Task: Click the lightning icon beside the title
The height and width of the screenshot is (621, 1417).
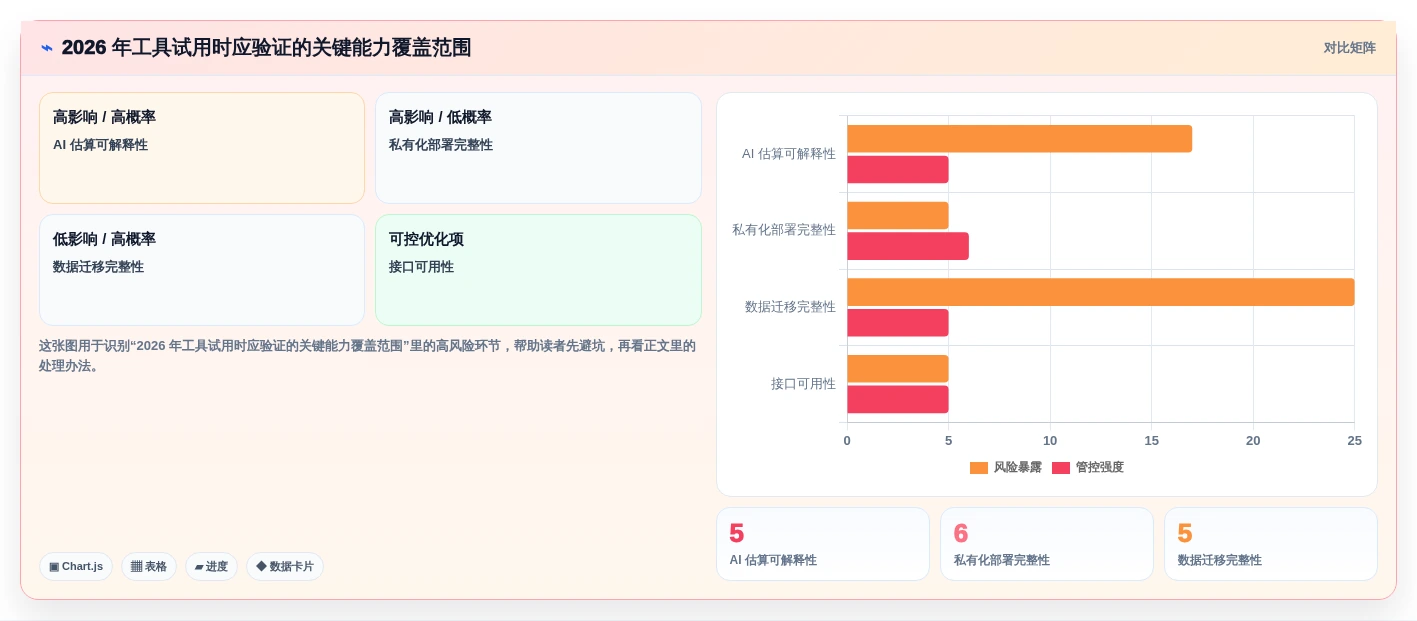Action: 47,48
